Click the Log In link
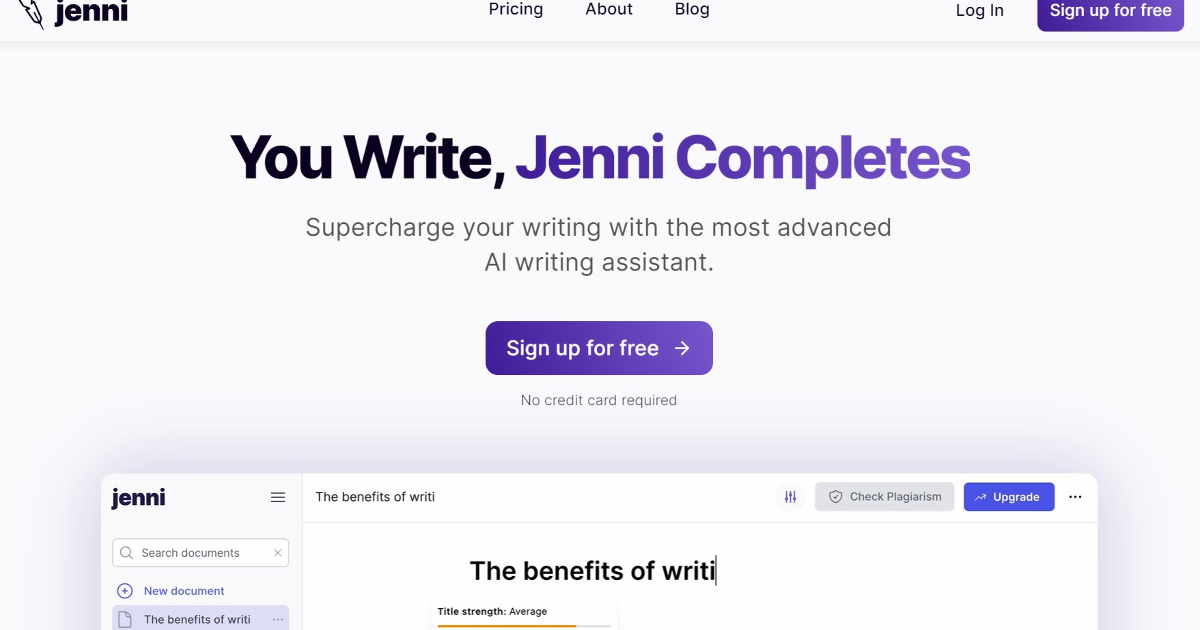This screenshot has height=630, width=1200. (x=978, y=11)
